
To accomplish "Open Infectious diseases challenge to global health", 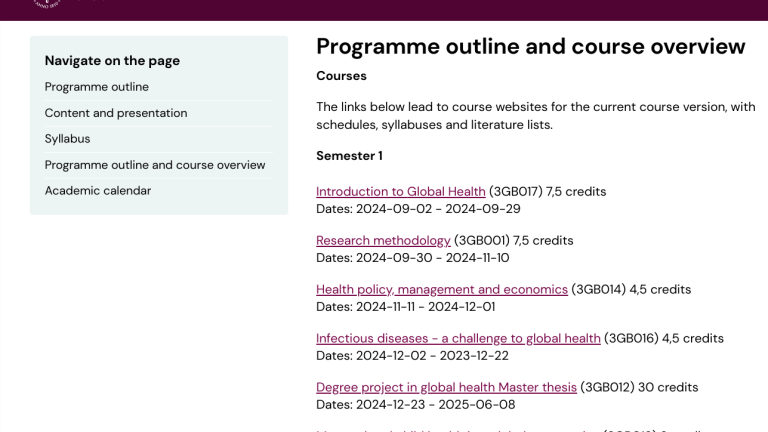I will (458, 338).
